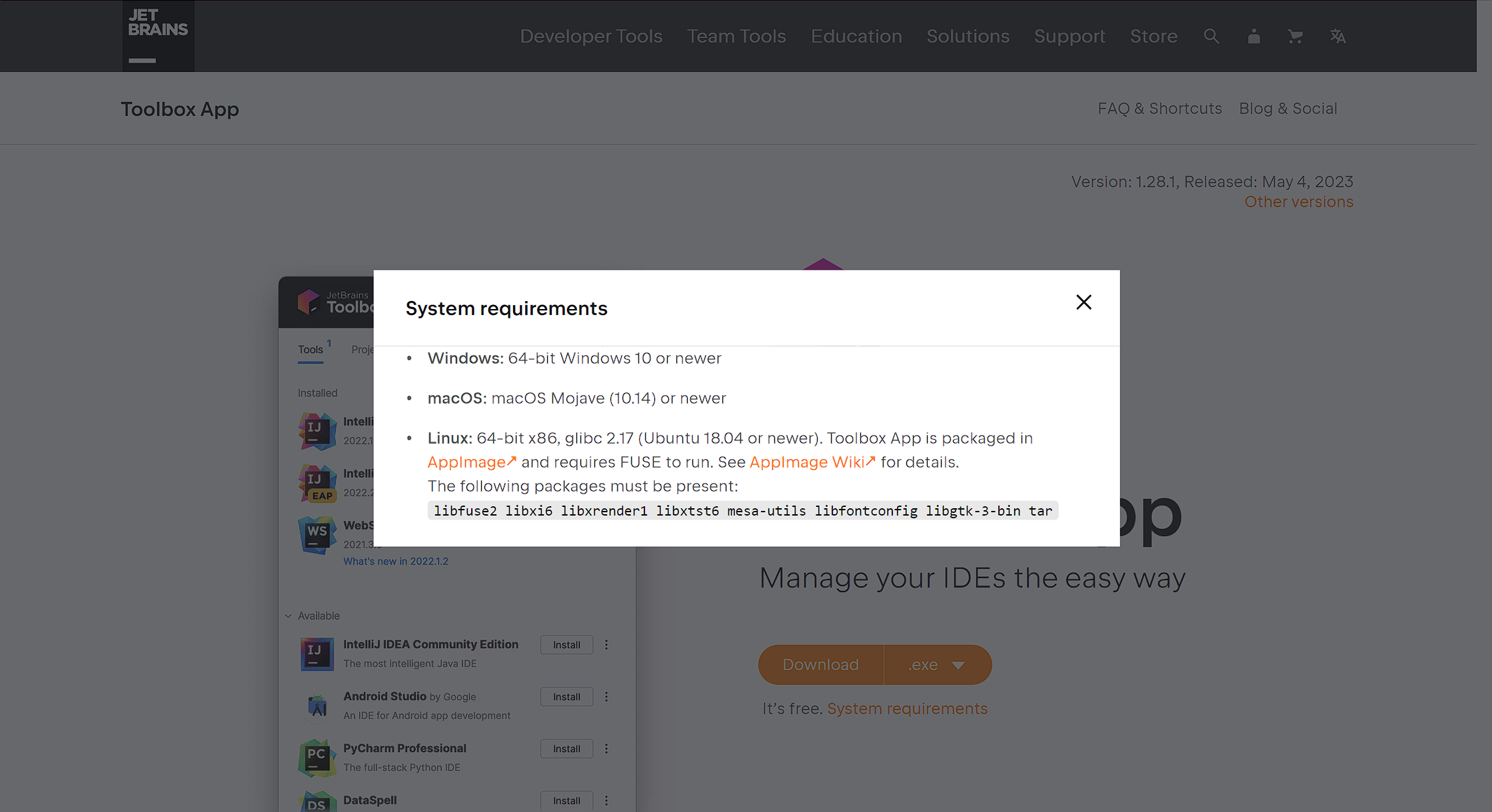Collapse the Available section
The image size is (1492, 812).
pos(288,615)
